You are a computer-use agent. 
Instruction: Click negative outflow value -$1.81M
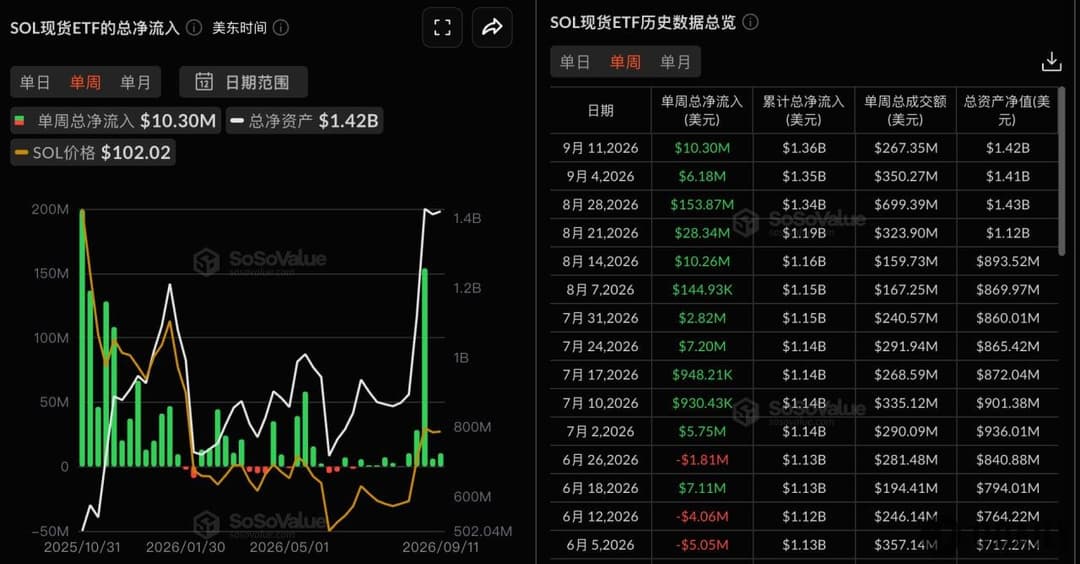coord(702,460)
